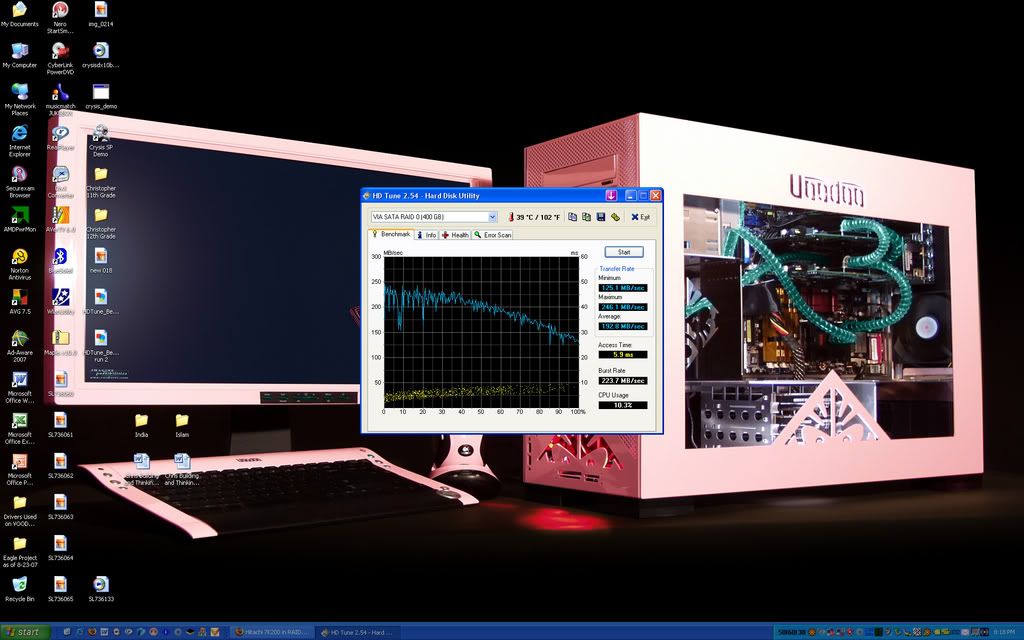The image size is (1024, 640).
Task: Switch to the Info tab
Action: click(x=426, y=235)
